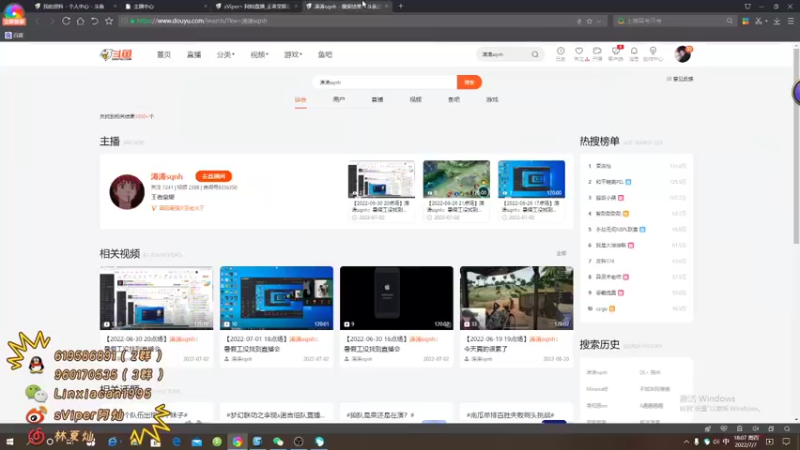The width and height of the screenshot is (800, 450).
Task: Open the 2022-06-28 21点场 streamer video thumbnail
Action: pos(456,179)
